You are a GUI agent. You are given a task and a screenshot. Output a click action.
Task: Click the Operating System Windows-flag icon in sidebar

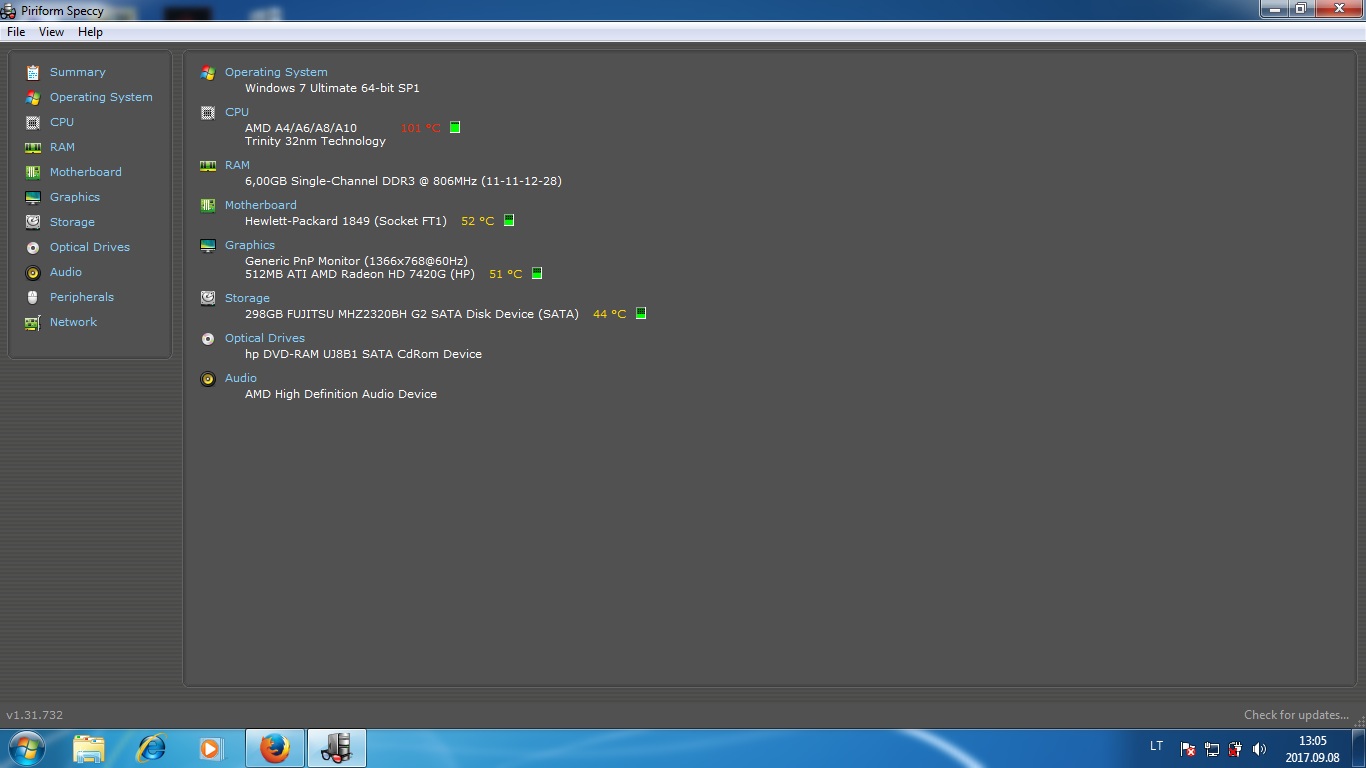[x=33, y=97]
